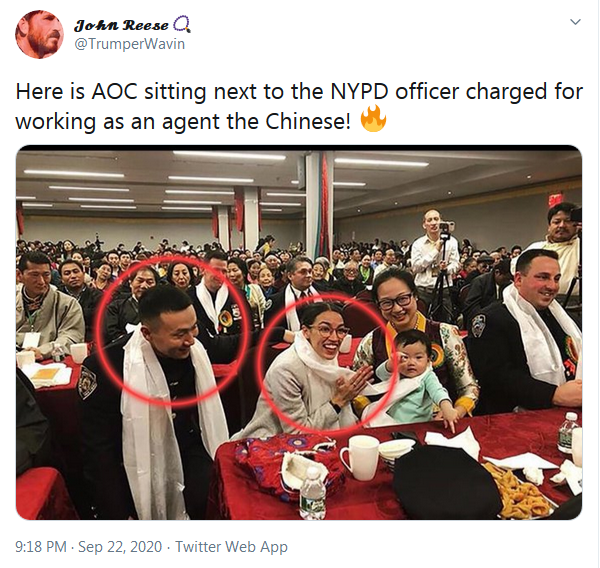The height and width of the screenshot is (568, 600).
Task: Click the fire emoji in the tweet
Action: [373, 119]
